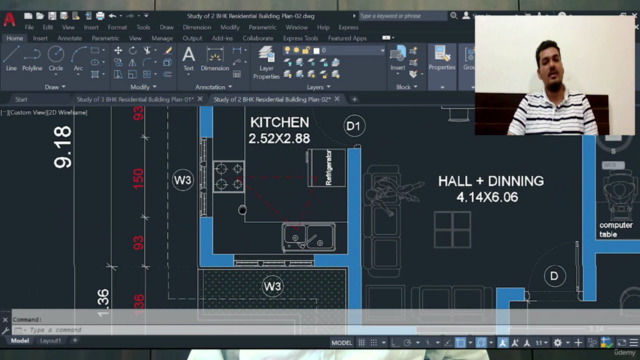The image size is (640, 360).
Task: Select the Rectangular Array tool
Action: [x=147, y=74]
